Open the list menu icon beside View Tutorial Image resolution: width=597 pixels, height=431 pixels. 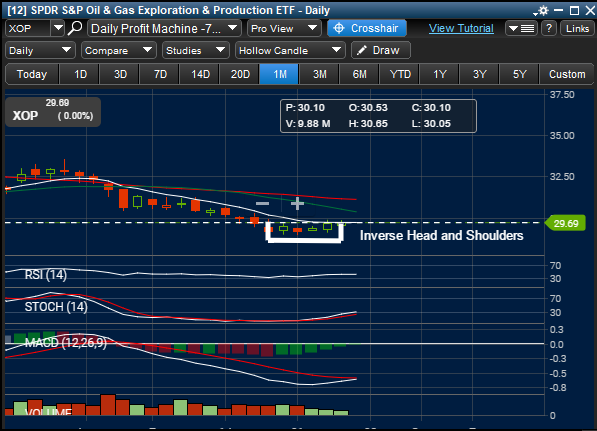[521, 29]
